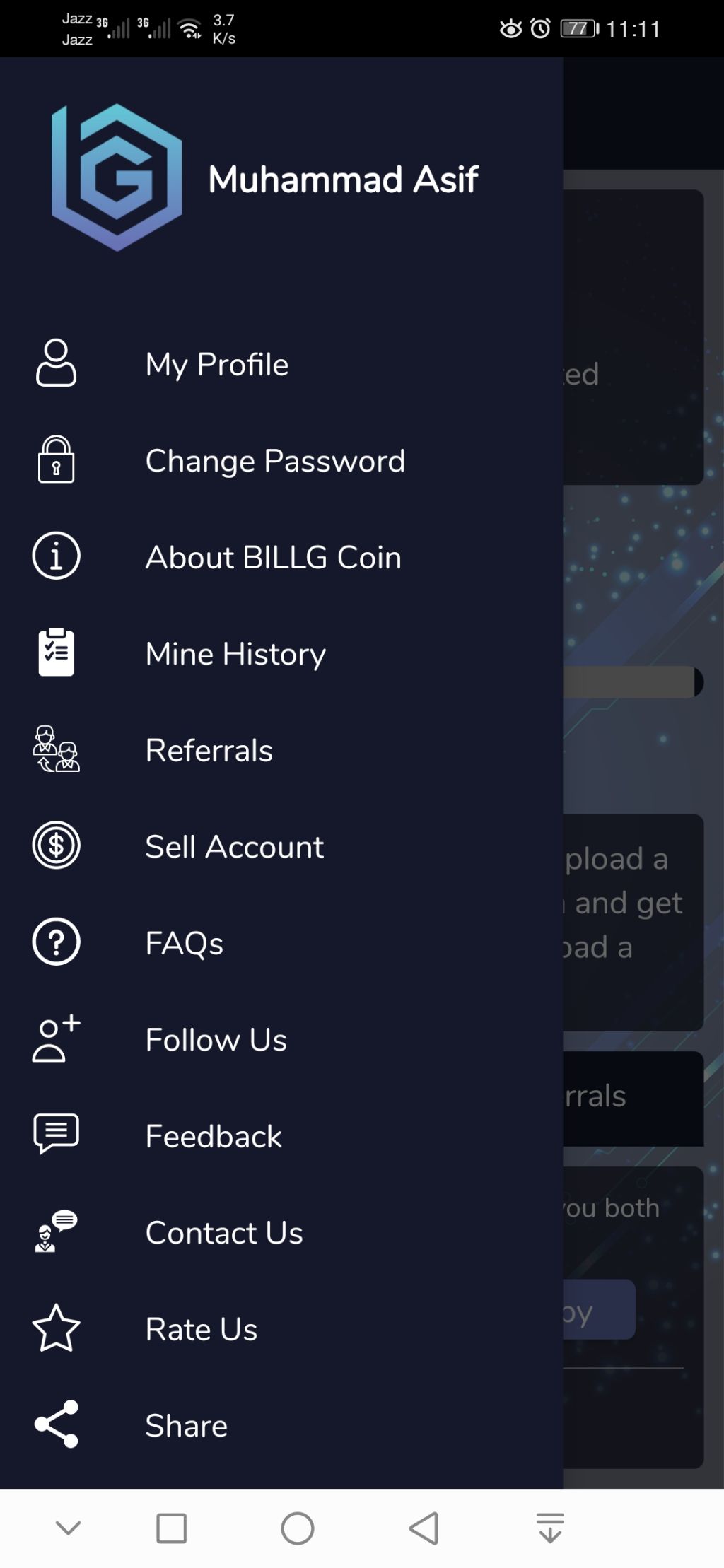Viewport: 724px width, 1568px height.
Task: Tap the hide navigation bar chevron
Action: (69, 1528)
